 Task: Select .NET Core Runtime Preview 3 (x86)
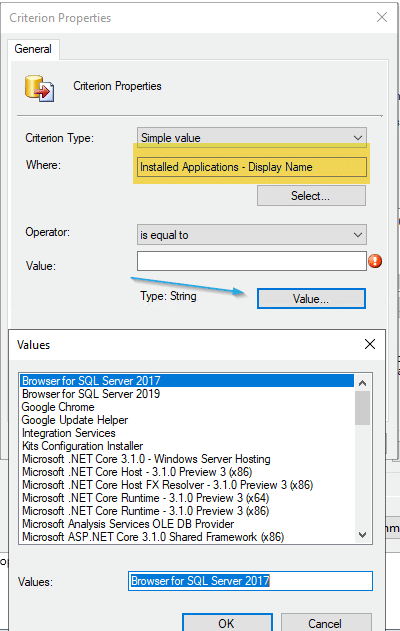[x=187, y=511]
